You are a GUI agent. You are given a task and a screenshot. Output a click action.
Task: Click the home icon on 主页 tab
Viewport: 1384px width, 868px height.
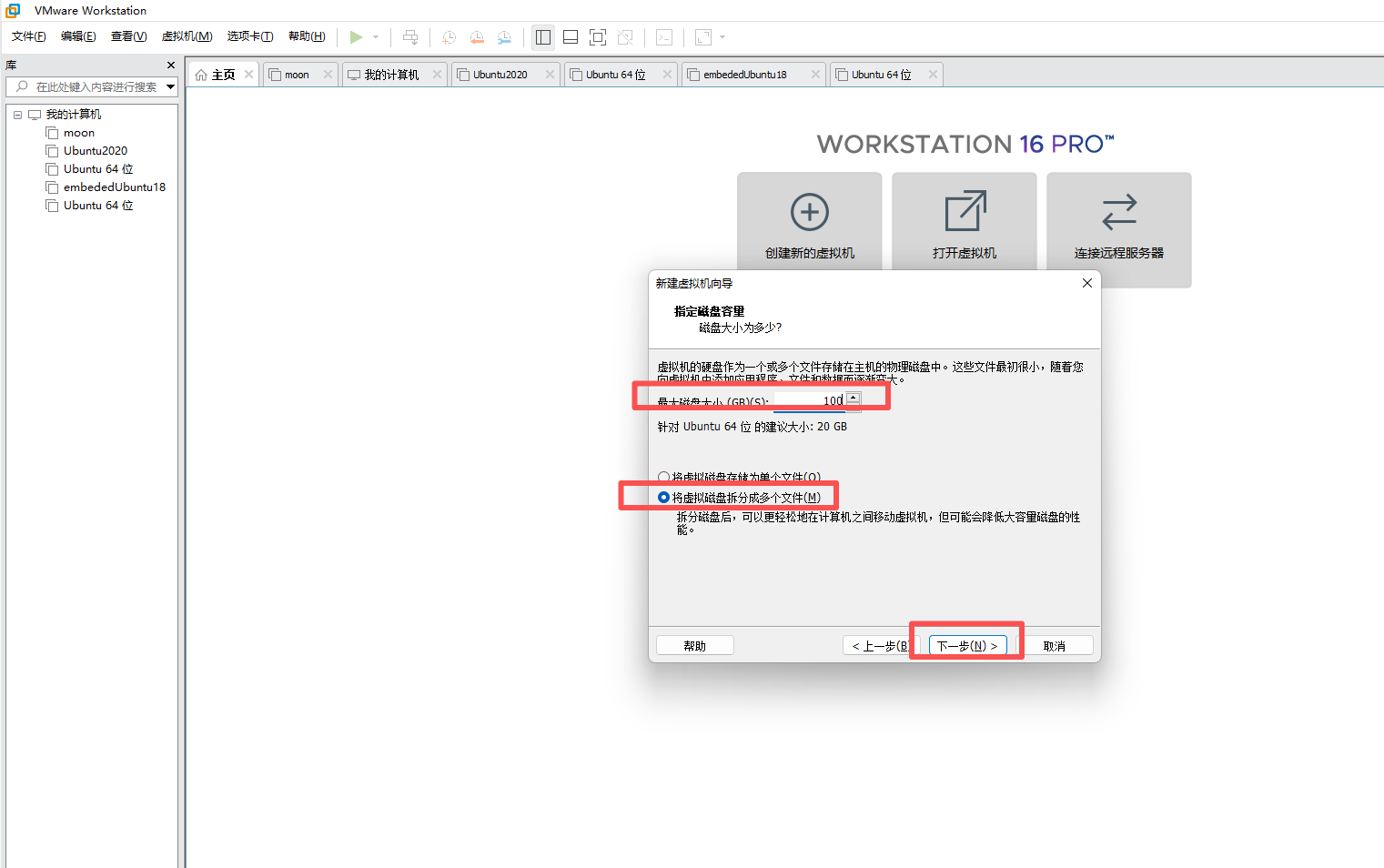[x=201, y=75]
